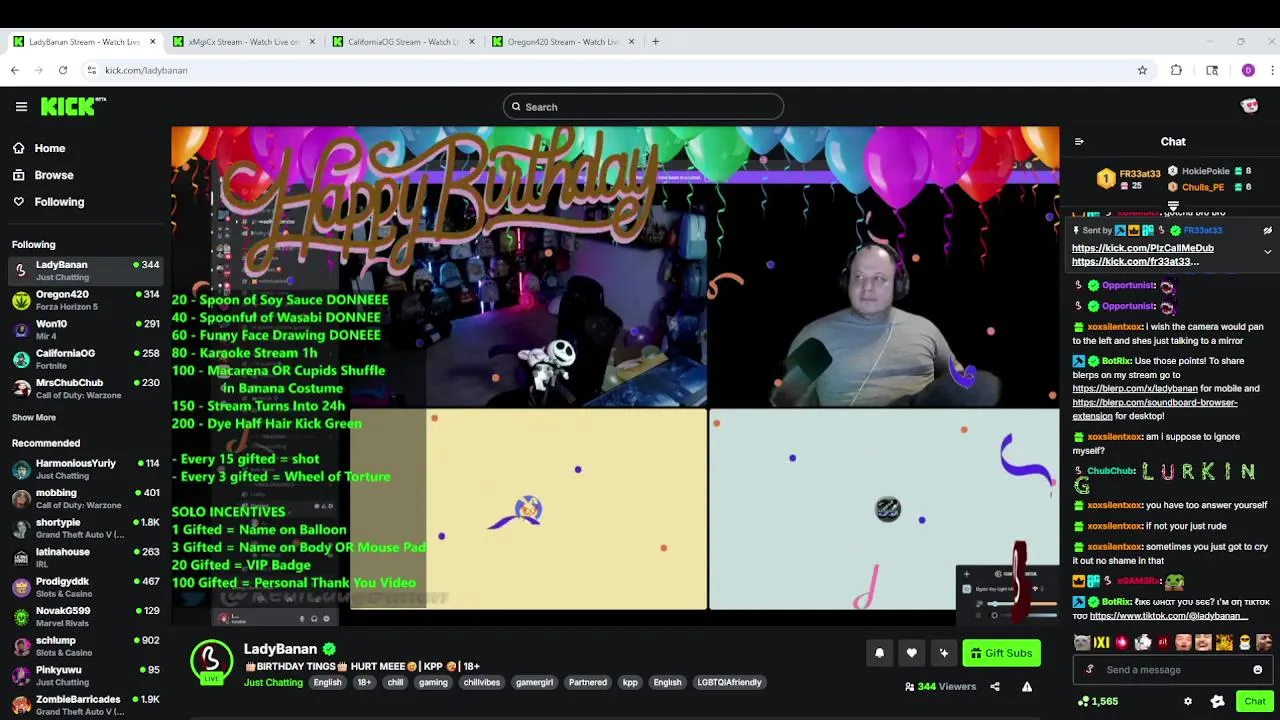Show more followed channels
Viewport: 1280px width, 720px height.
click(34, 417)
